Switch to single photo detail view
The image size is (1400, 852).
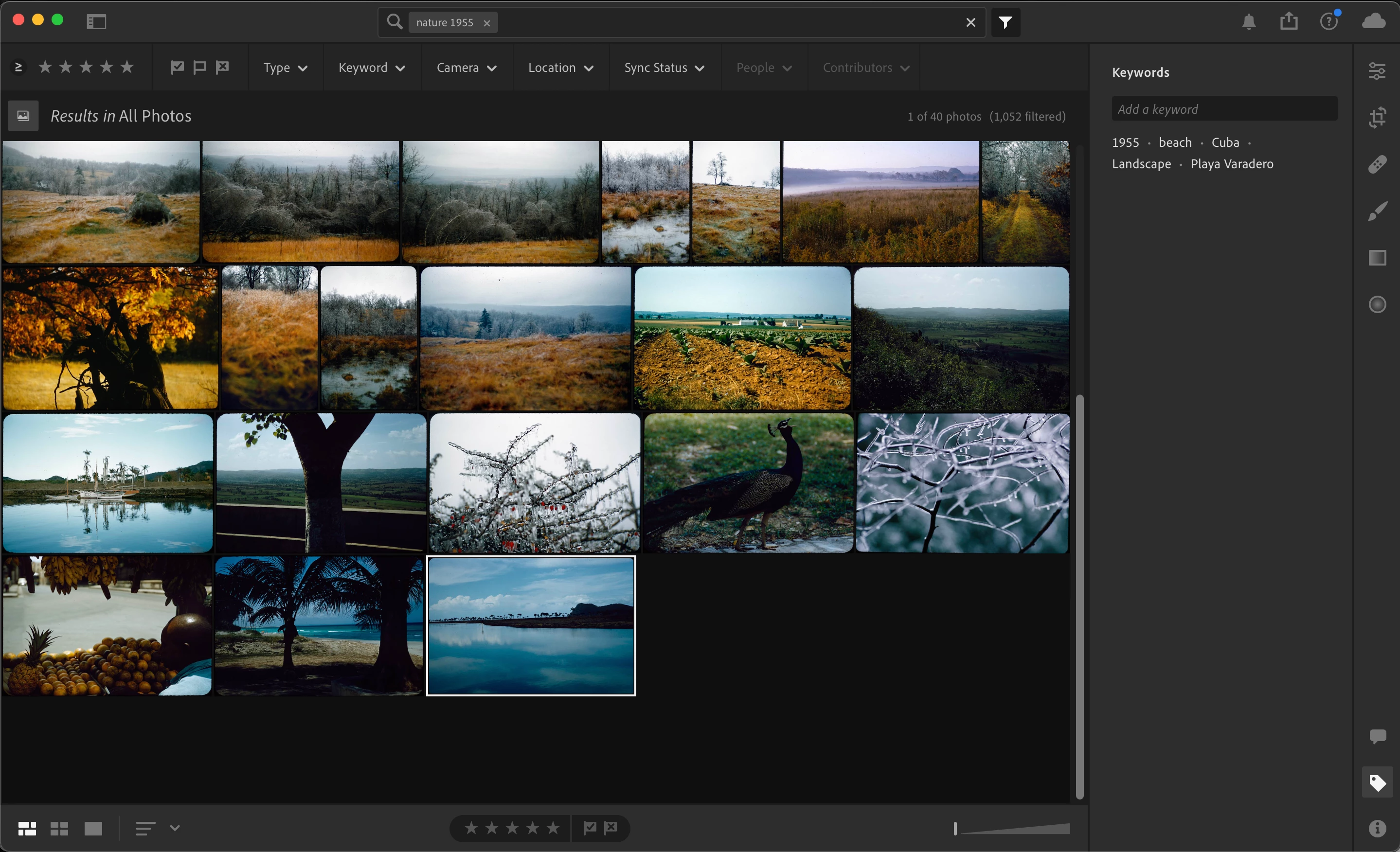pyautogui.click(x=93, y=829)
